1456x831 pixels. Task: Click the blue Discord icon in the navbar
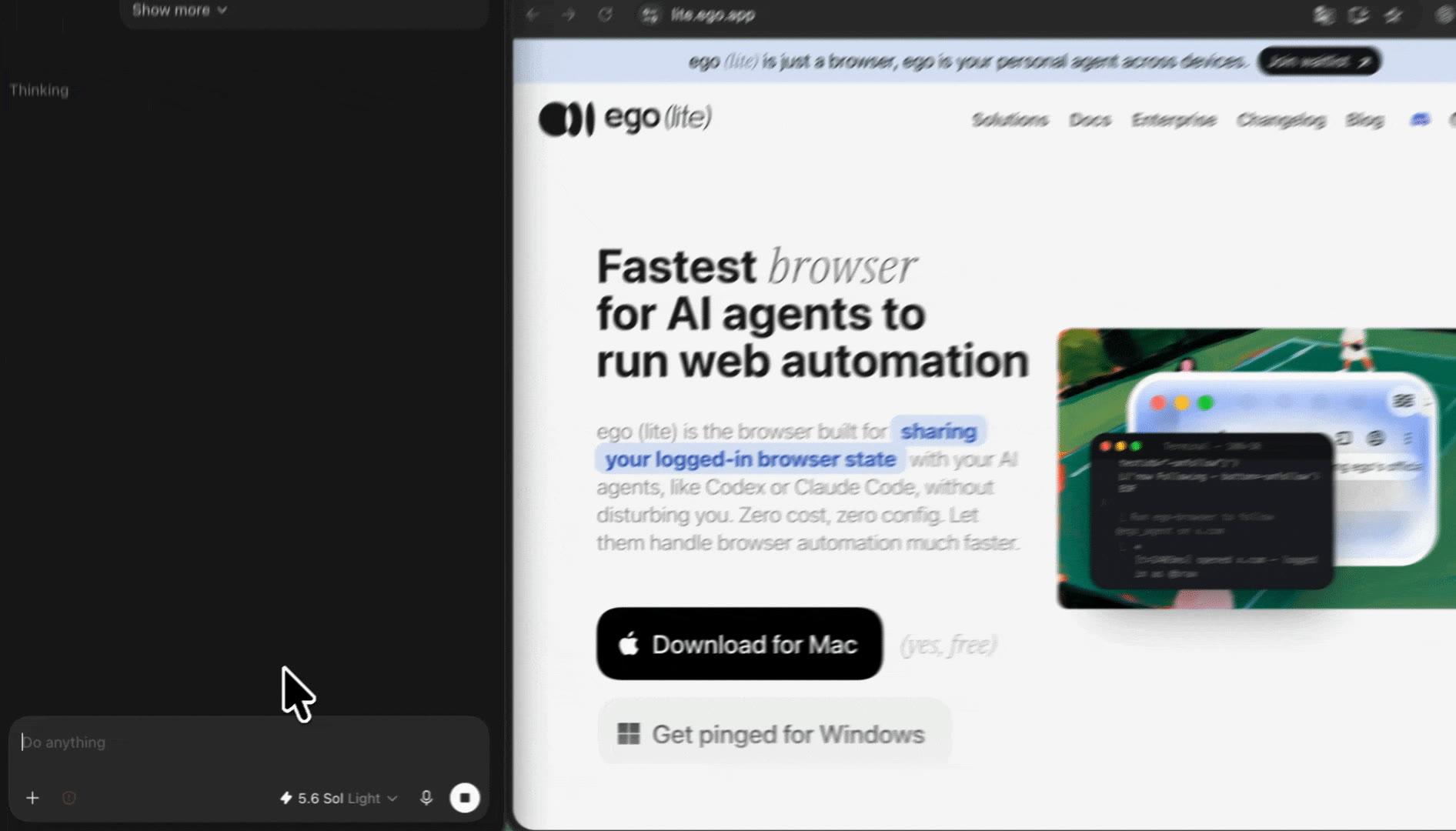pyautogui.click(x=1420, y=119)
